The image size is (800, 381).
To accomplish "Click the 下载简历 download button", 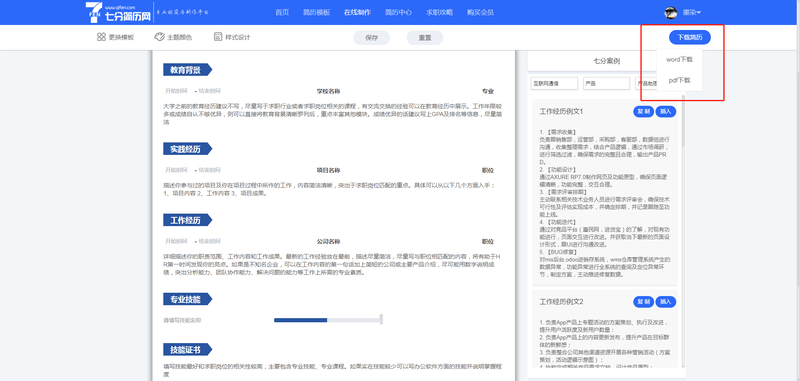I will click(x=690, y=37).
